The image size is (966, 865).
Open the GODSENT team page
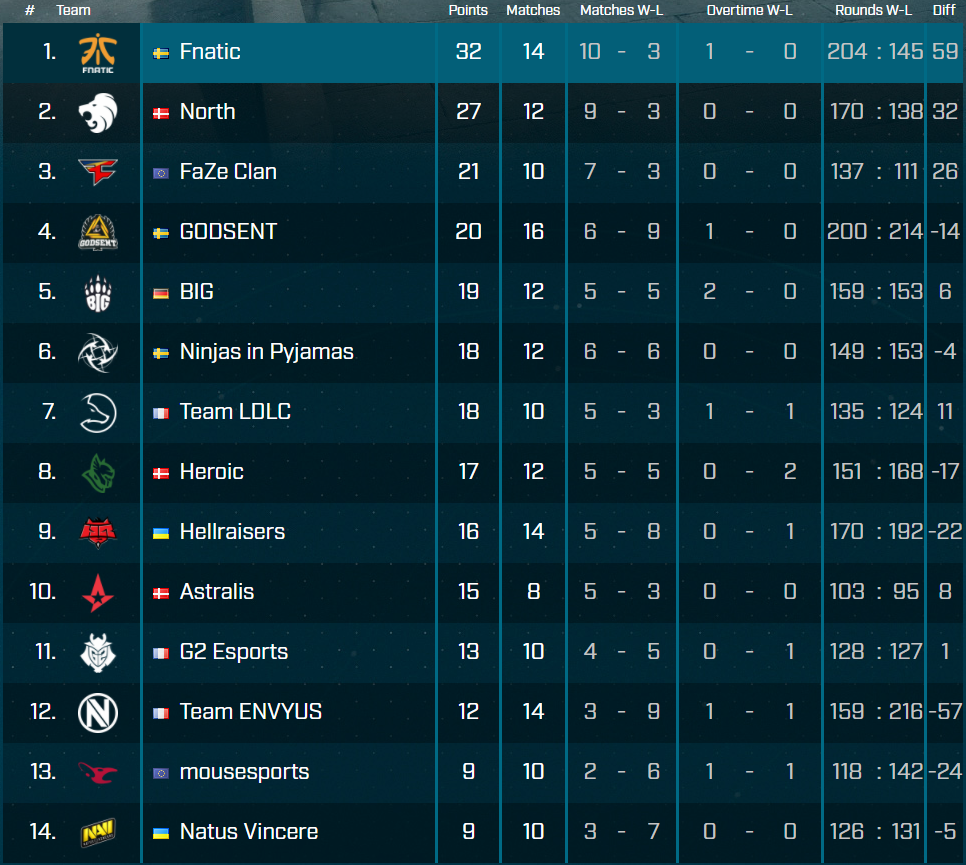(229, 232)
